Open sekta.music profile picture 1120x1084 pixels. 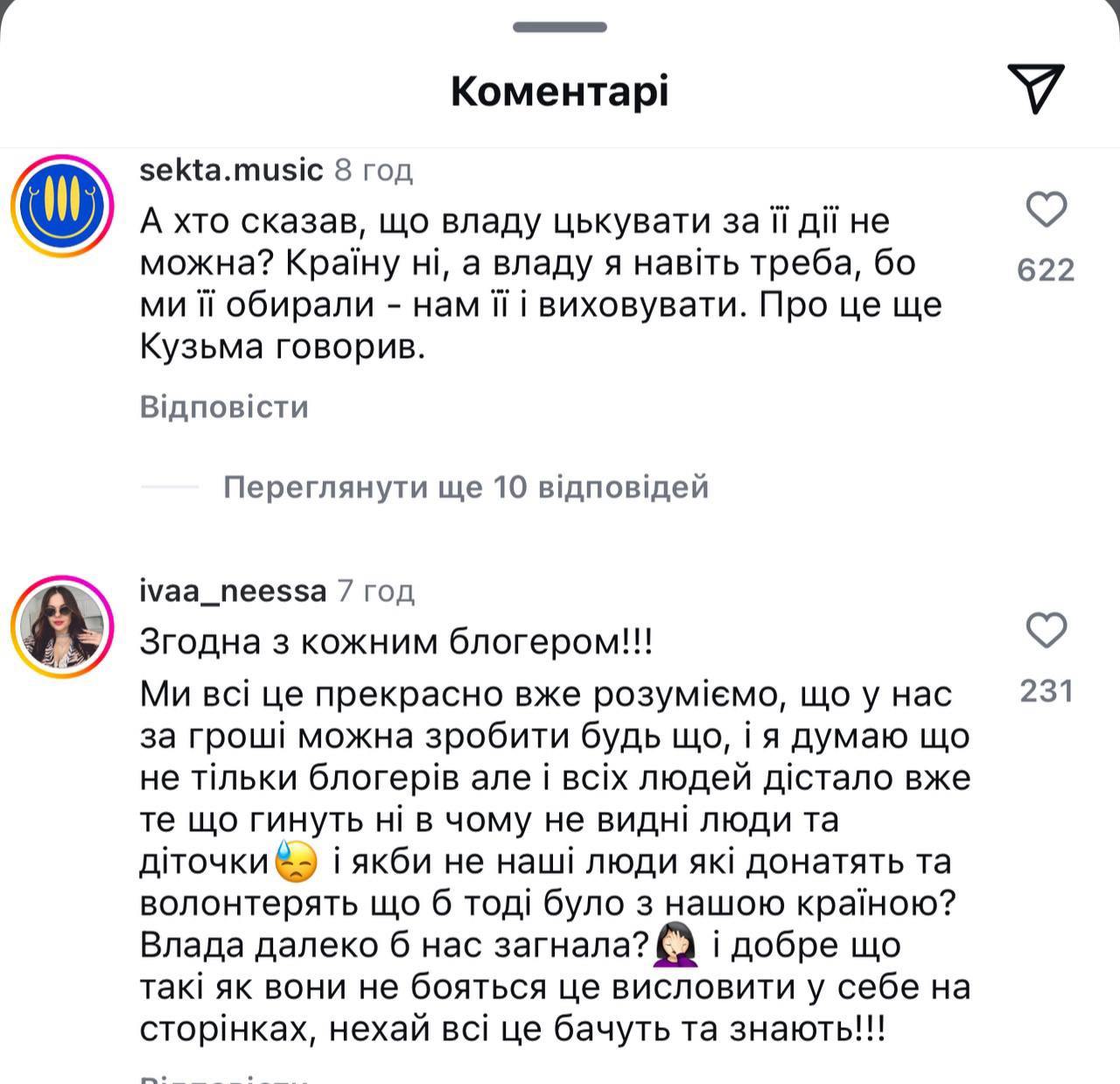[x=63, y=206]
